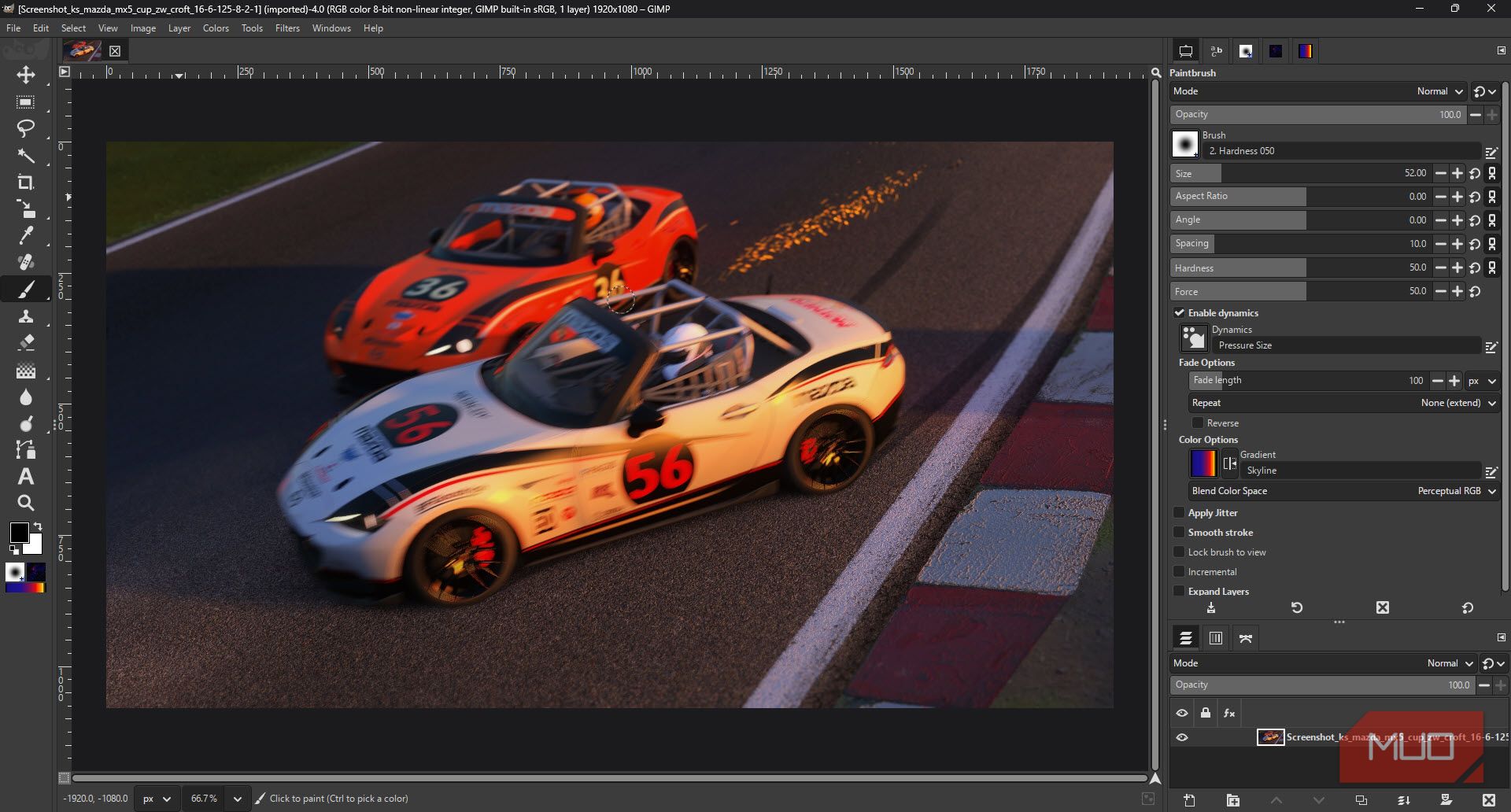Delete the current layer

coord(1488,800)
